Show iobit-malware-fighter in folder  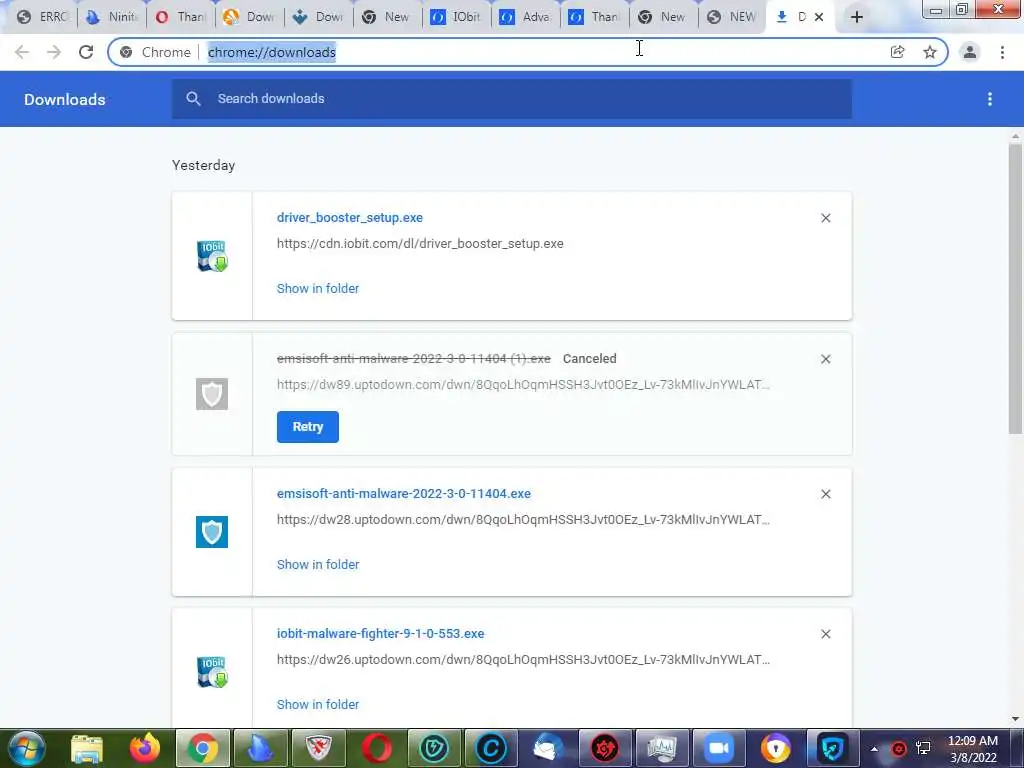[317, 704]
